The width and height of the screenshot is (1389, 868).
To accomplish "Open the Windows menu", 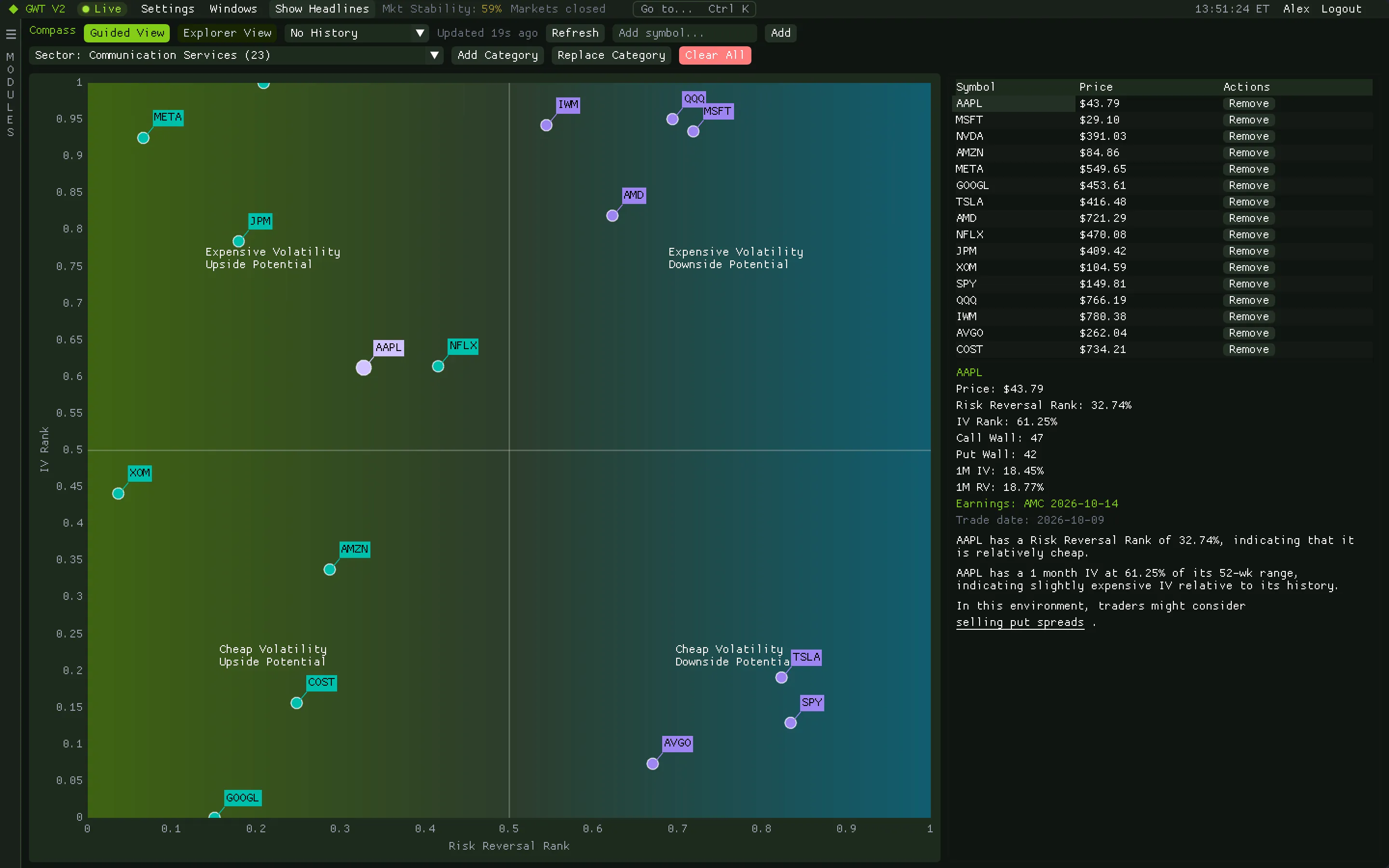I will pyautogui.click(x=233, y=9).
